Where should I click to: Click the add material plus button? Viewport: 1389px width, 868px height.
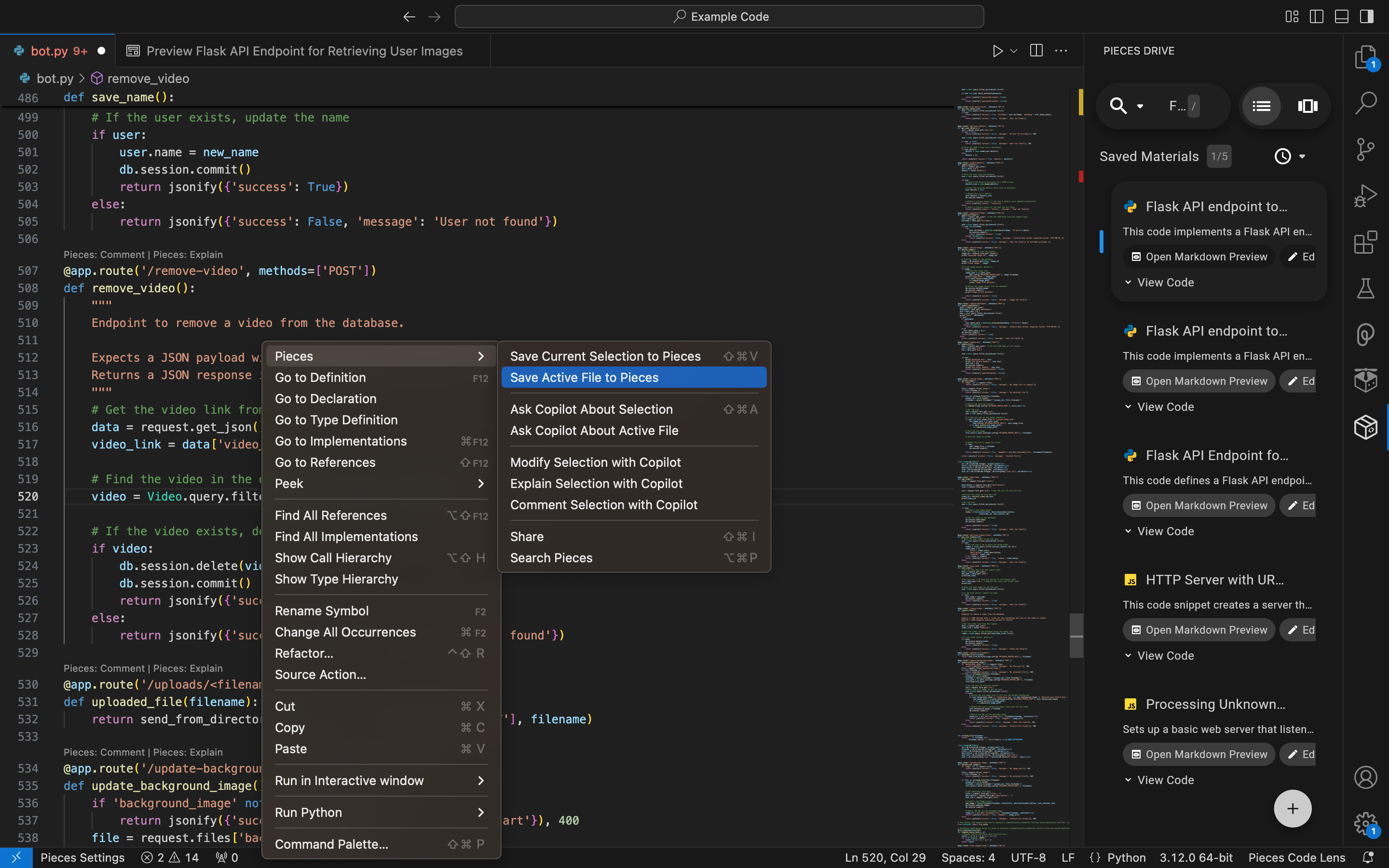point(1293,808)
